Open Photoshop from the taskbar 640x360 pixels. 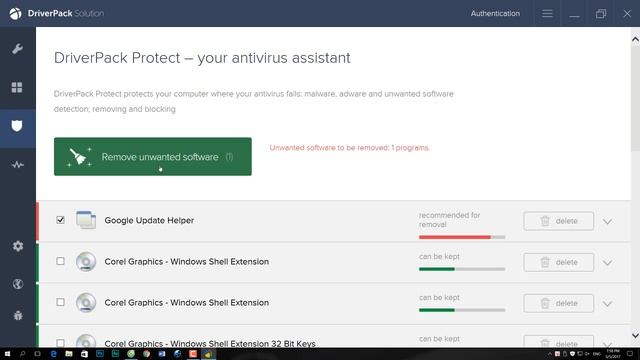(x=100, y=354)
